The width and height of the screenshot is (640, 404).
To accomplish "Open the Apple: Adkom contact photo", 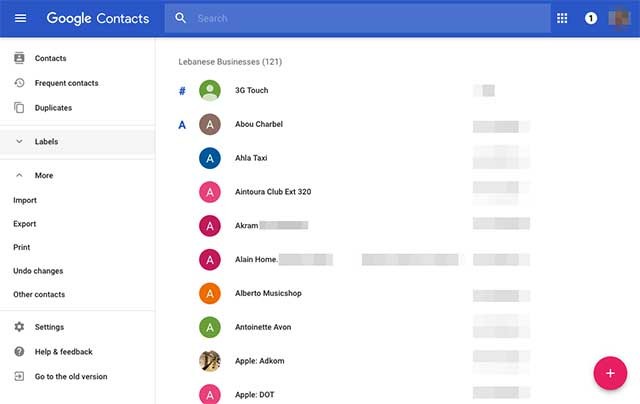I will (x=210, y=361).
